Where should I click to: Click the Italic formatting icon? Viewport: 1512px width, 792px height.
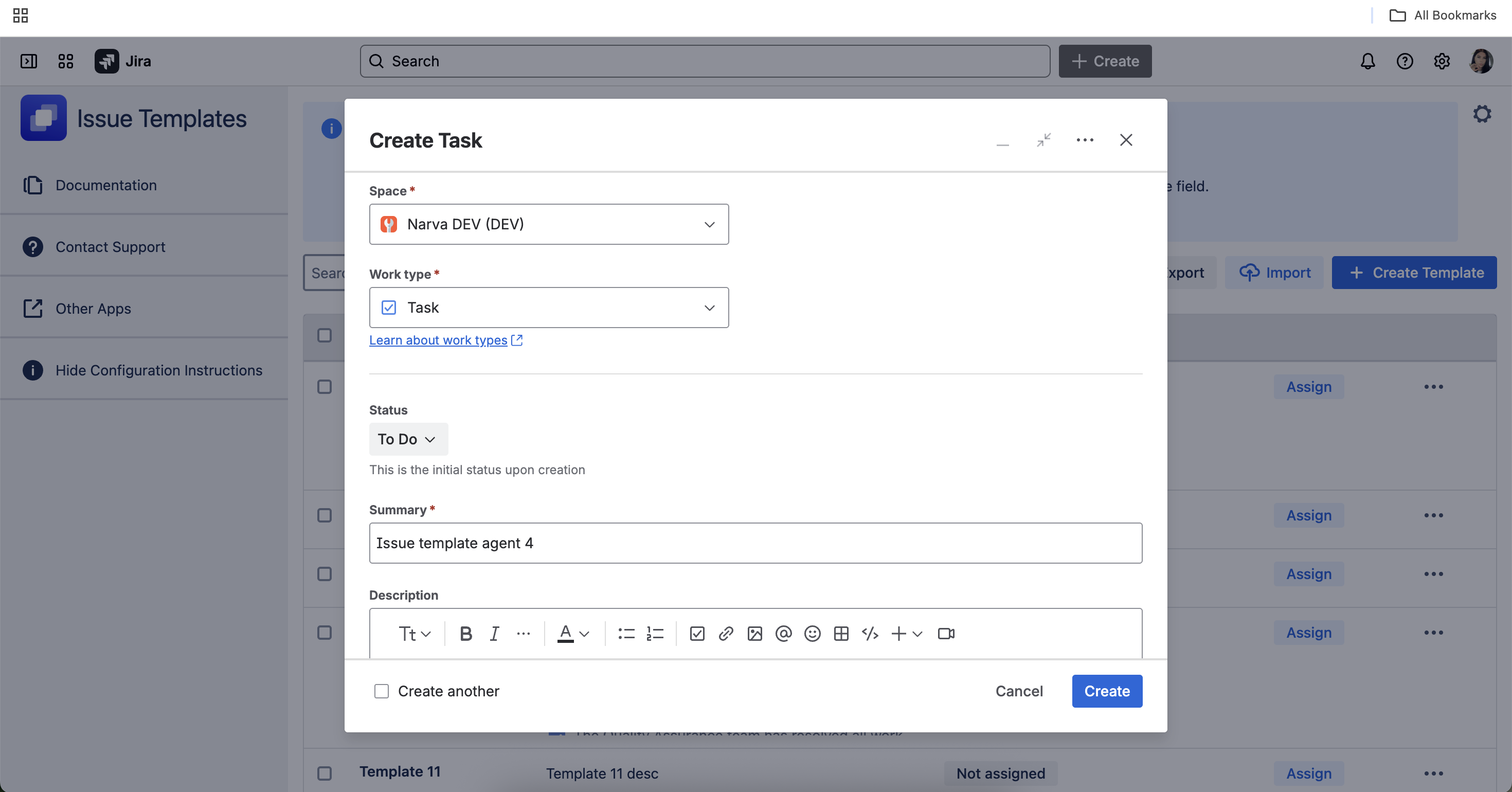click(494, 634)
